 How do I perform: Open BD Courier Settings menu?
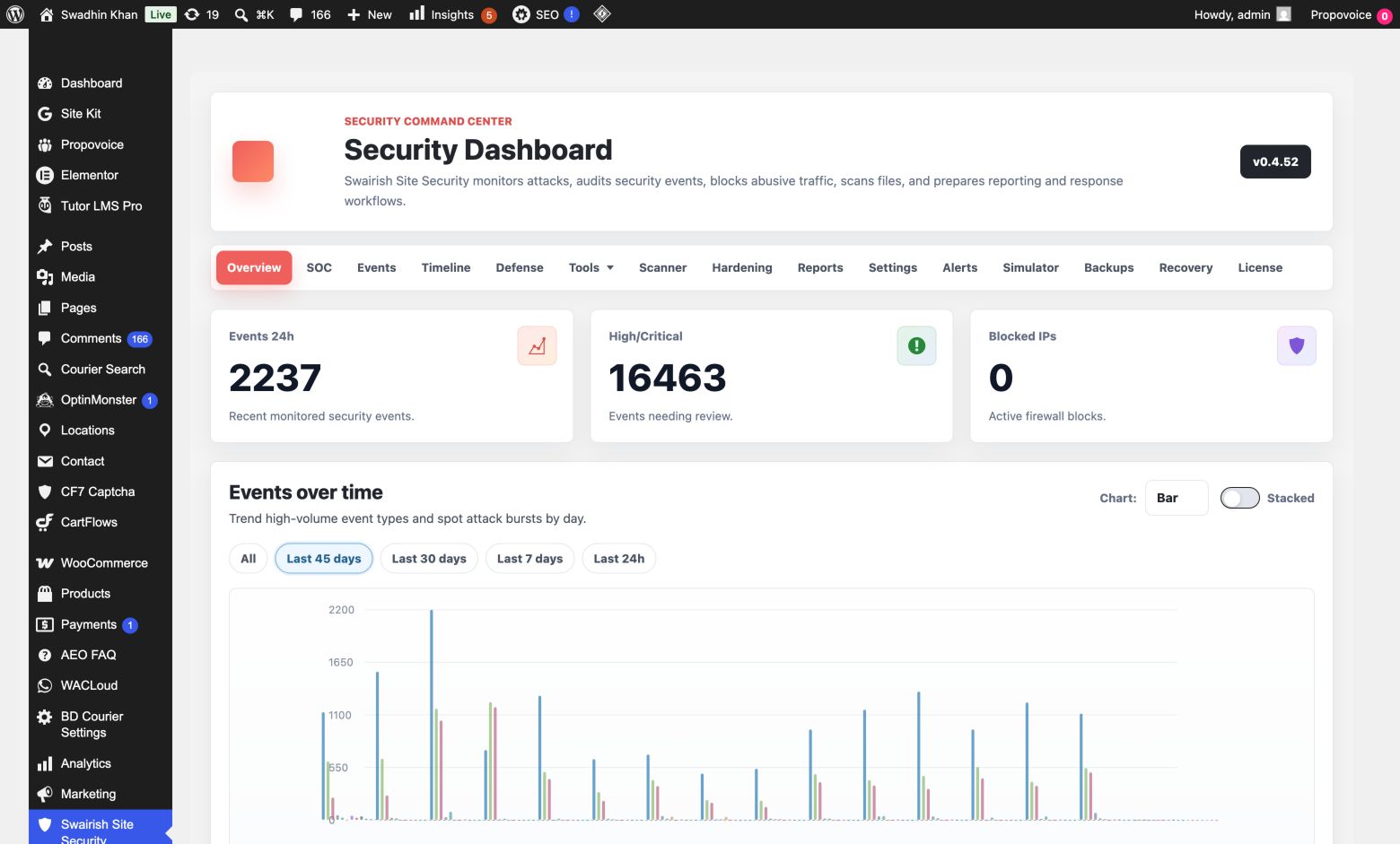[x=101, y=725]
